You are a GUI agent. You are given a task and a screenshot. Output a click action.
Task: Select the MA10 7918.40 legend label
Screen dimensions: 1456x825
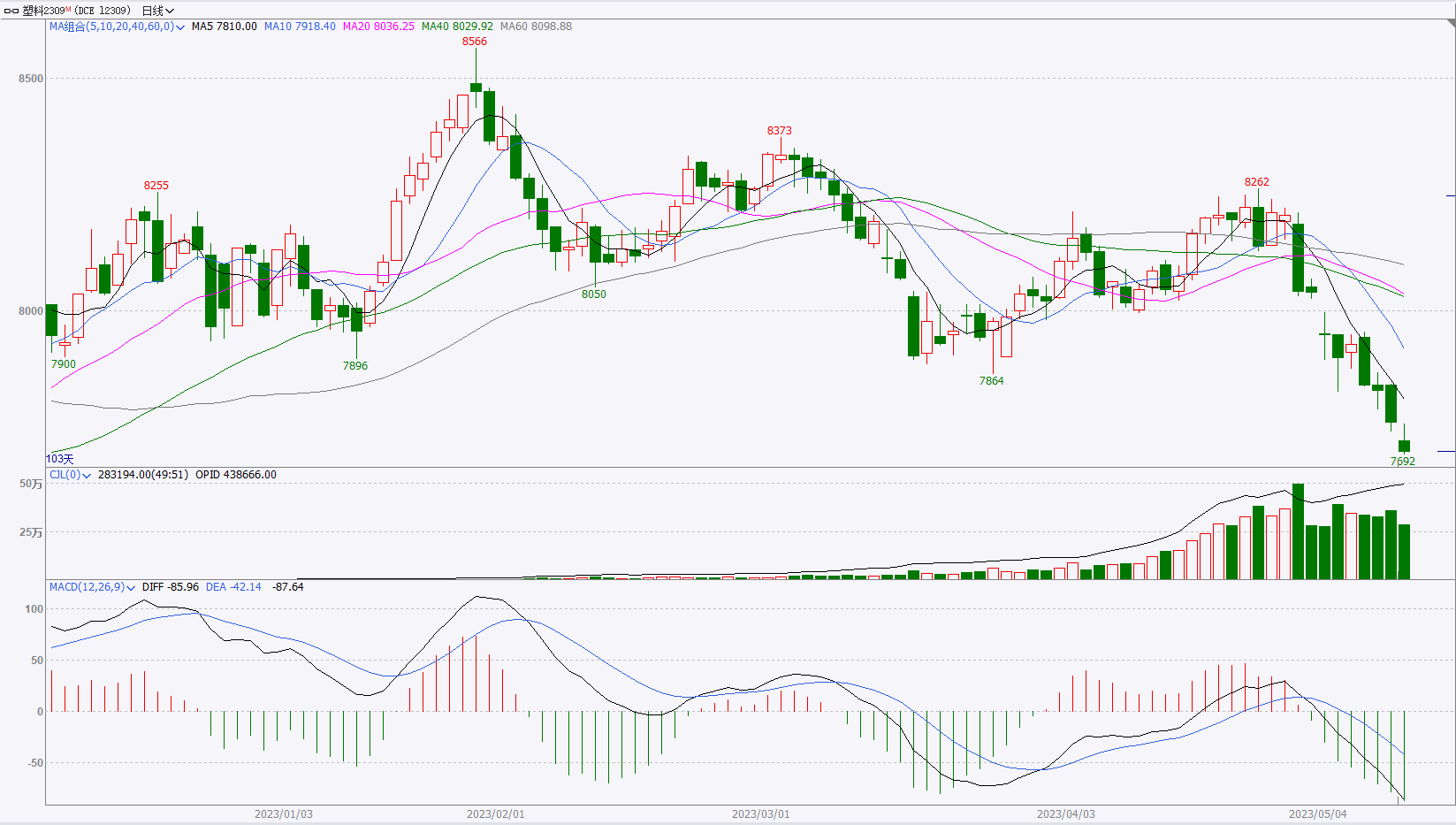pyautogui.click(x=300, y=27)
